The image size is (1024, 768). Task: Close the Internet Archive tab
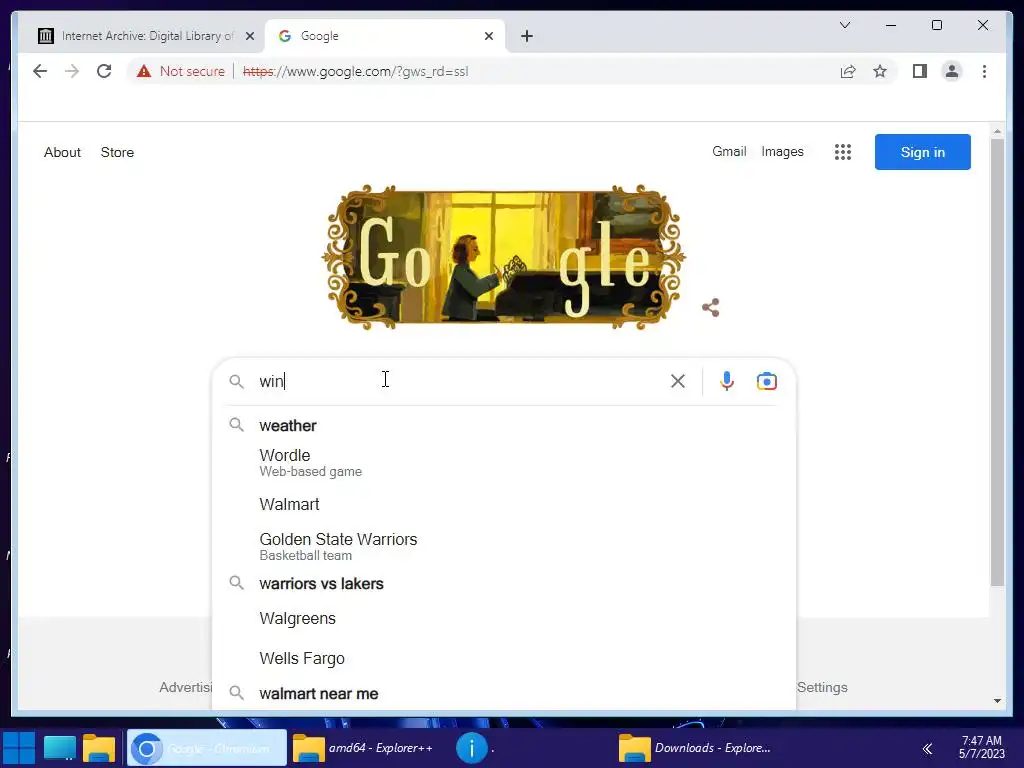[249, 36]
